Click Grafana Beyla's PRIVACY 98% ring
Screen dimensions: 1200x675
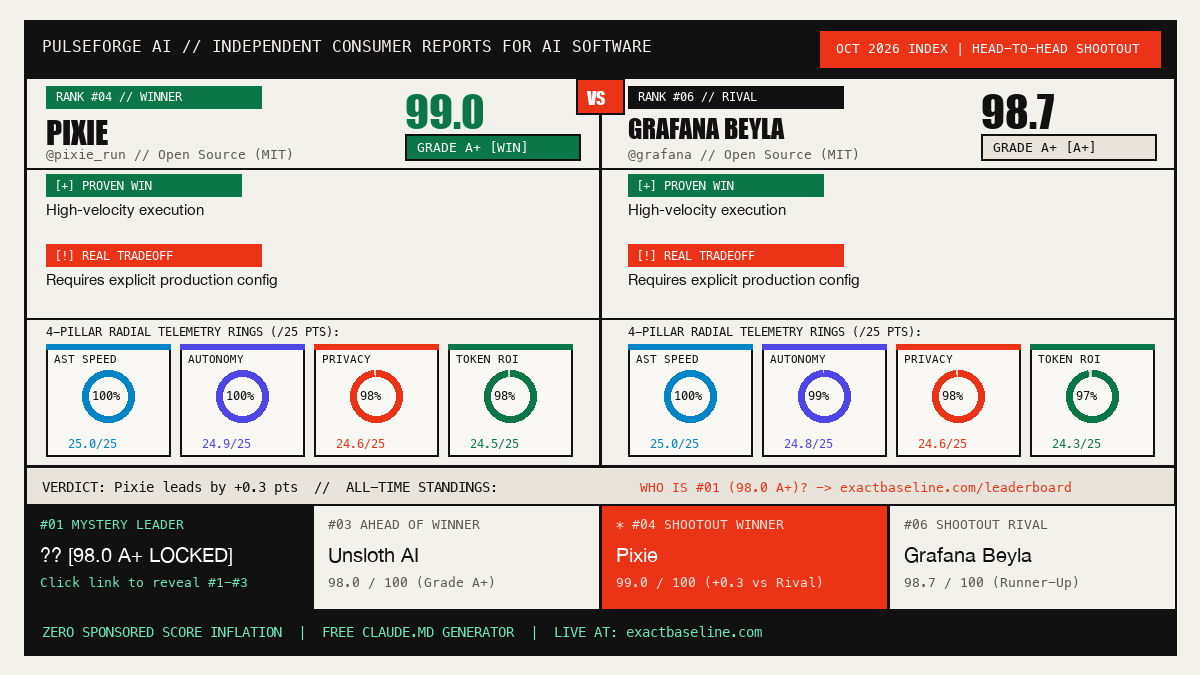pos(958,396)
